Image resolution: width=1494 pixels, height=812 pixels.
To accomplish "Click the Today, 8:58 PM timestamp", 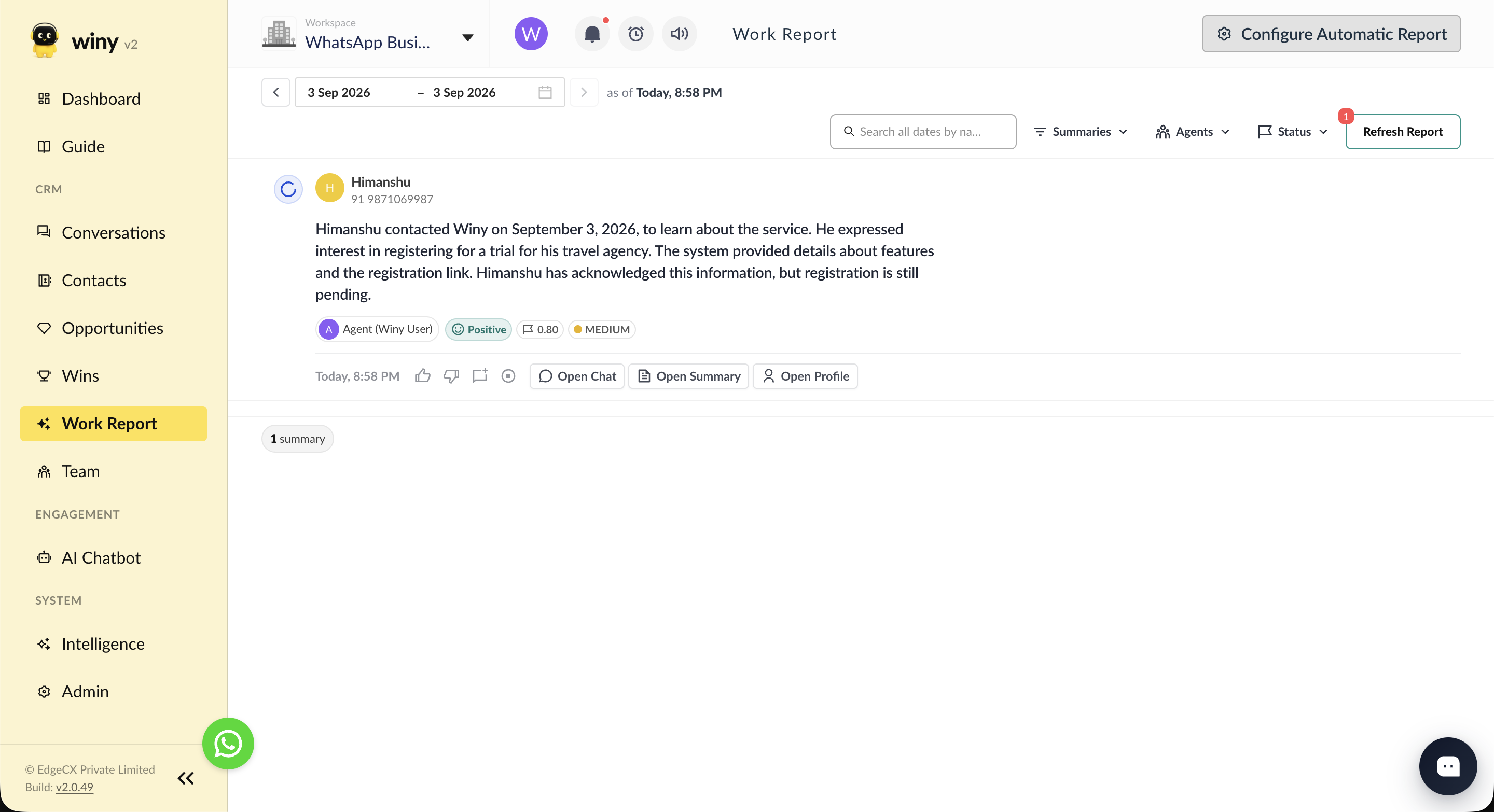I will click(x=357, y=376).
